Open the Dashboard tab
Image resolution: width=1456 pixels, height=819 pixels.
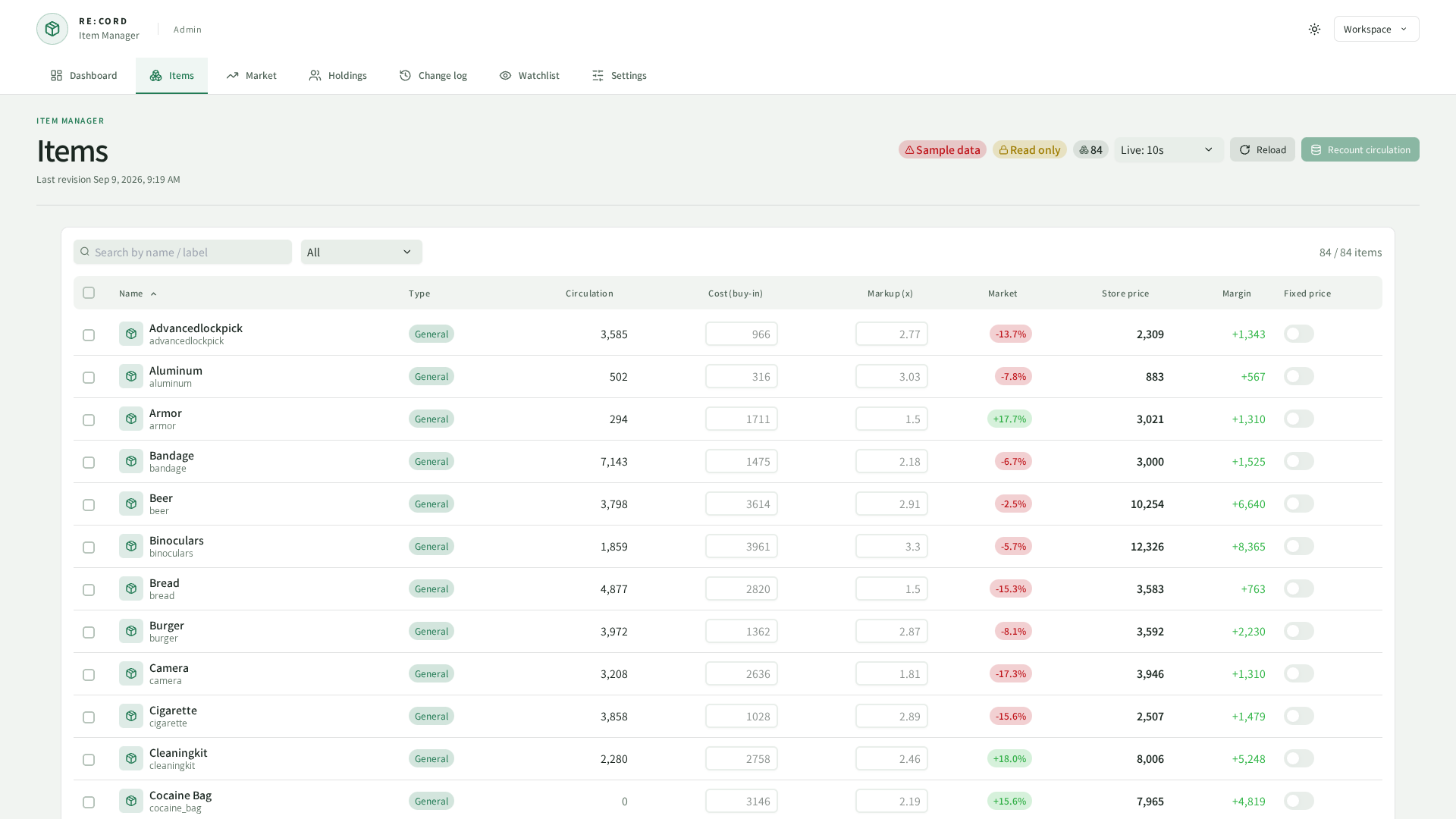coord(84,75)
